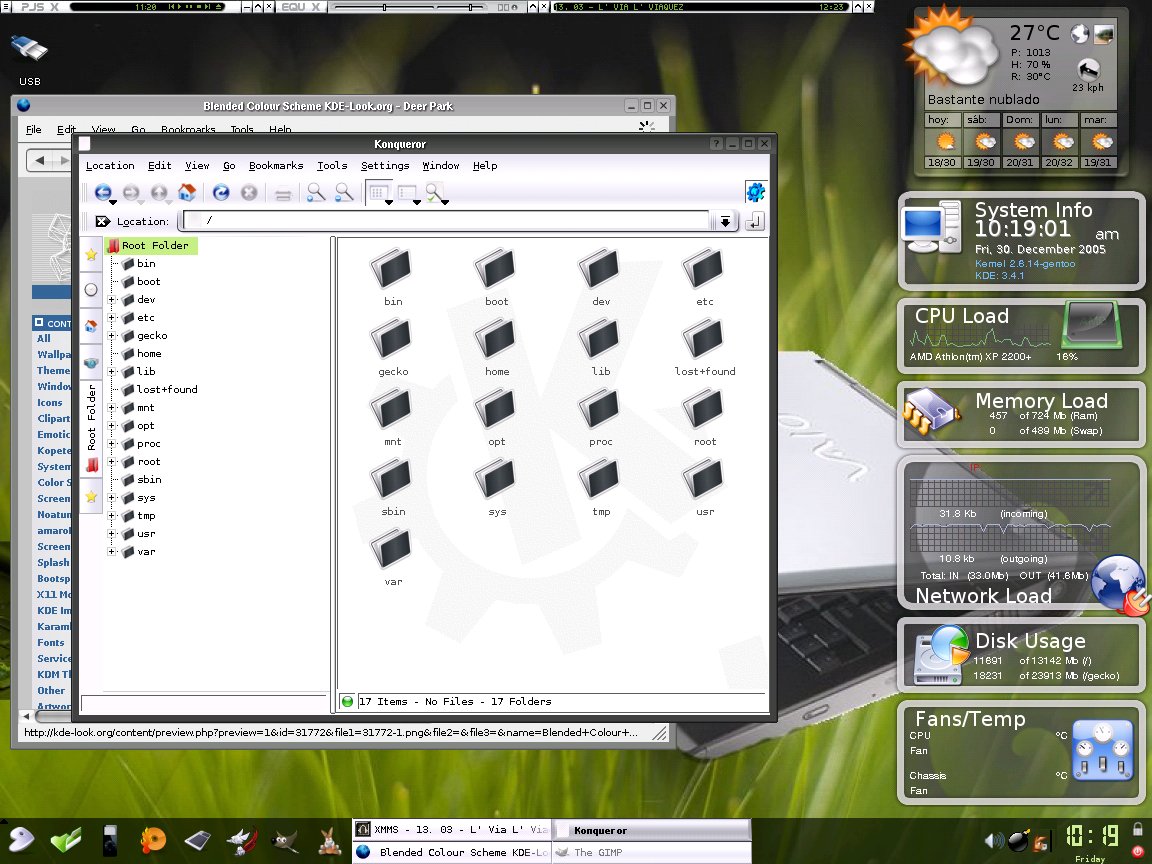Reload the folder with the blue Reload icon
The width and height of the screenshot is (1152, 864).
click(x=221, y=192)
